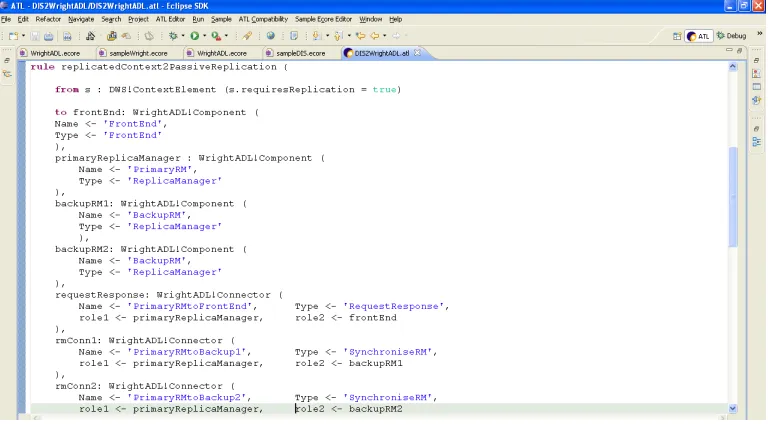Screen dimensions: 768x424
Task: Restore the left minimized view stack
Action: pos(7,60)
